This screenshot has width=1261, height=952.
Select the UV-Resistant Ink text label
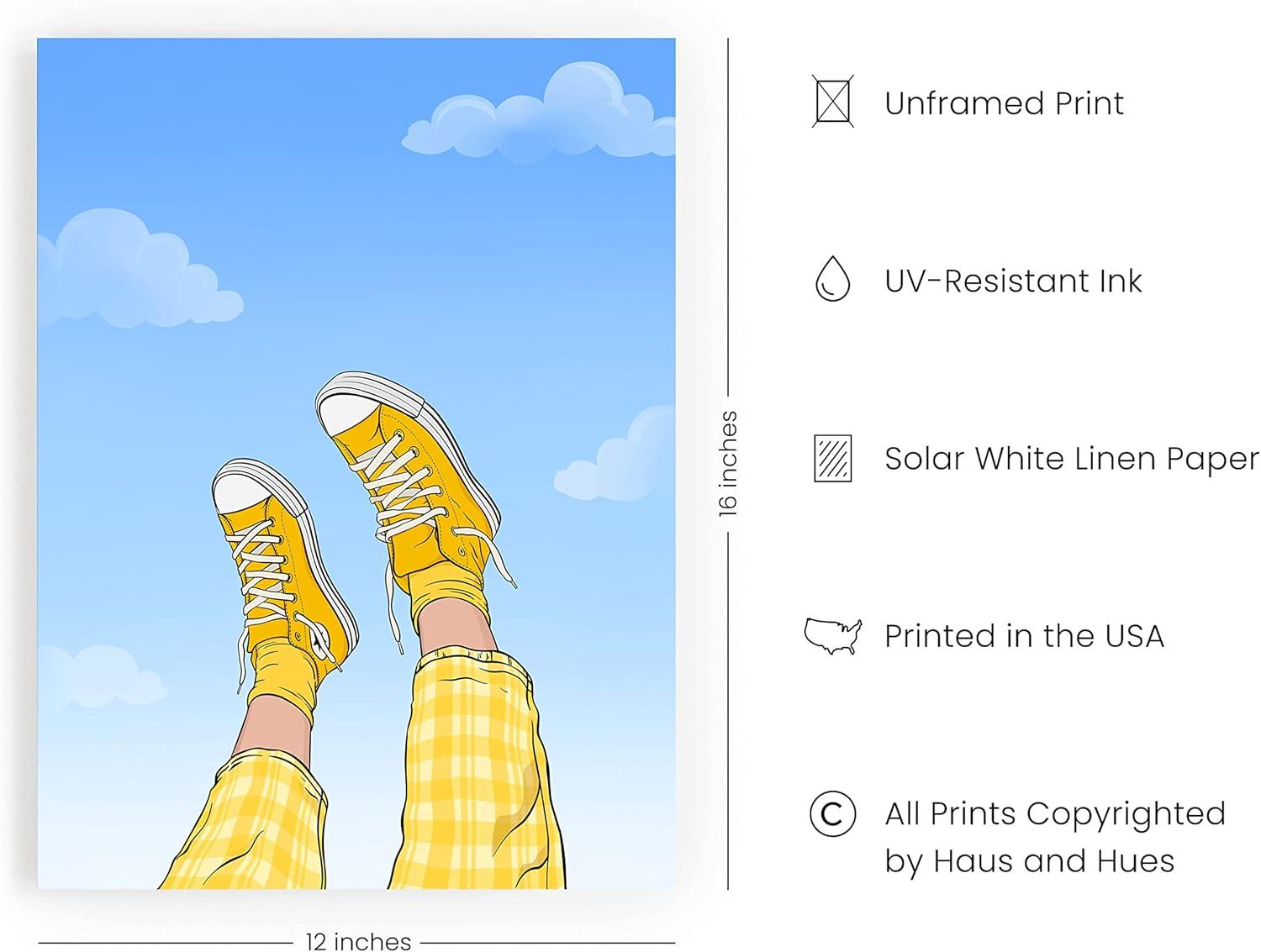point(1013,281)
